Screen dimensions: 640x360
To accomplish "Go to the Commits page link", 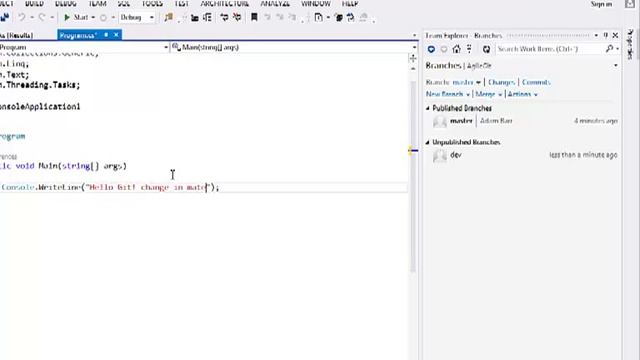I will point(536,82).
